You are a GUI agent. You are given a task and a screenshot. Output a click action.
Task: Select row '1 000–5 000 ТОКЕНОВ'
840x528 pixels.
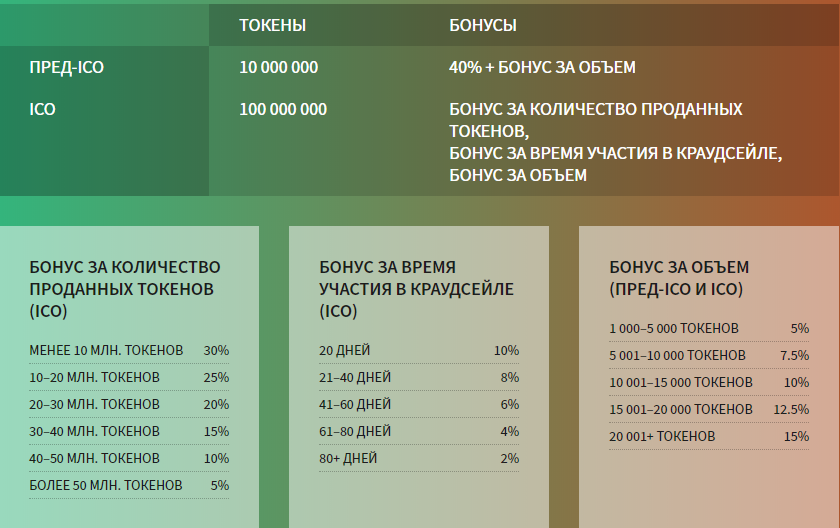point(709,328)
